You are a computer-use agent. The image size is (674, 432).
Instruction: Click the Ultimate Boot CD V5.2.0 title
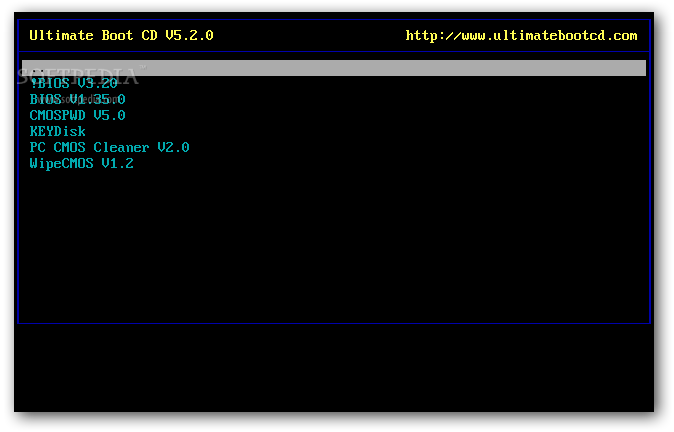[121, 35]
